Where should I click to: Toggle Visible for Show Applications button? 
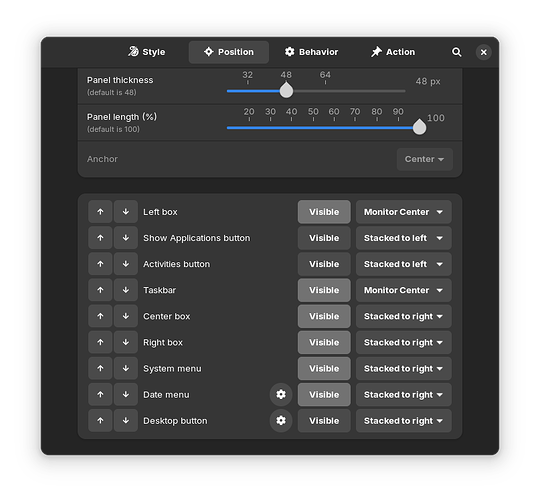[x=324, y=238]
